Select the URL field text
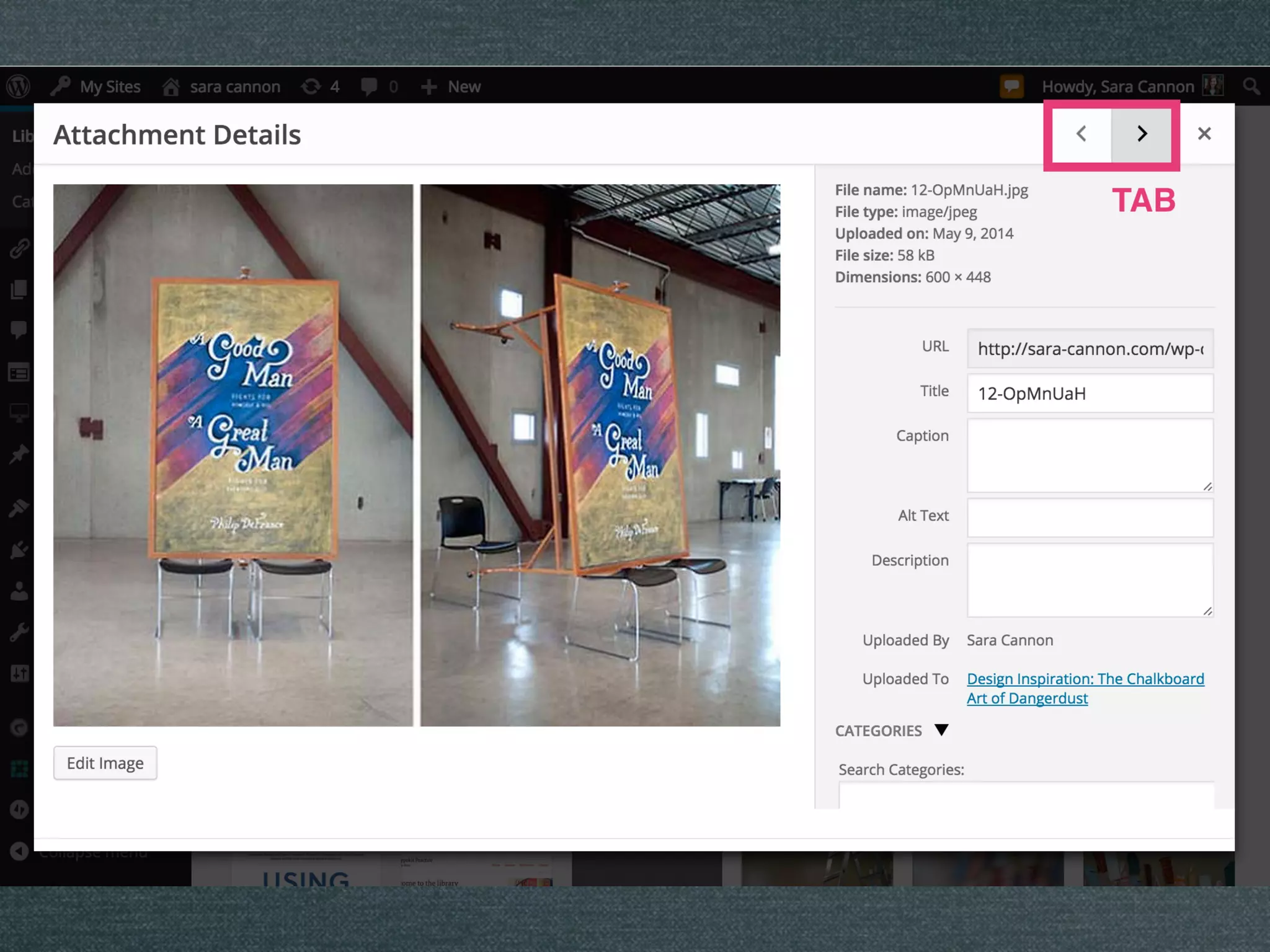The width and height of the screenshot is (1270, 952). tap(1090, 349)
